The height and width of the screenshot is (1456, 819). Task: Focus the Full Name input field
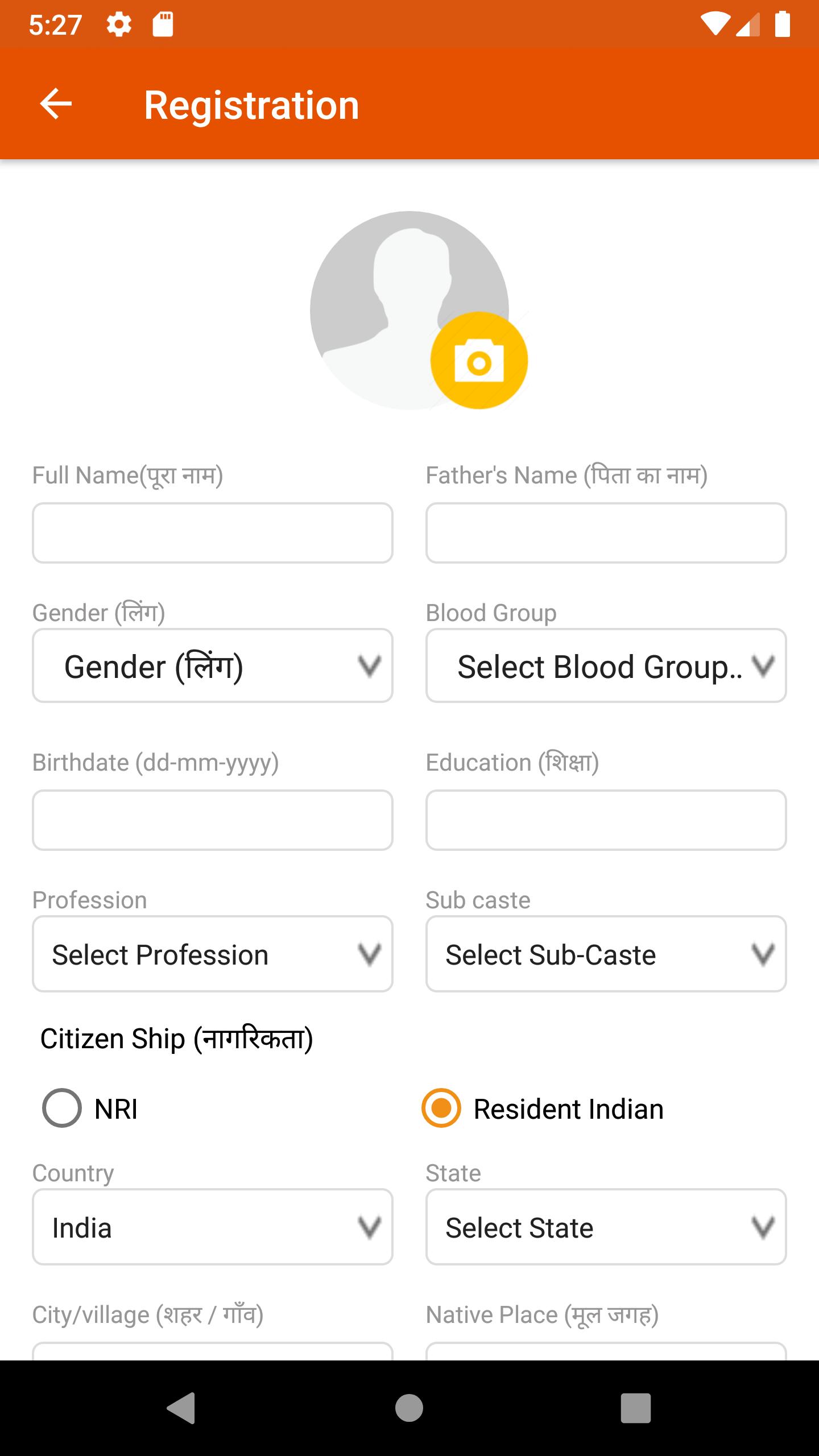(x=213, y=533)
